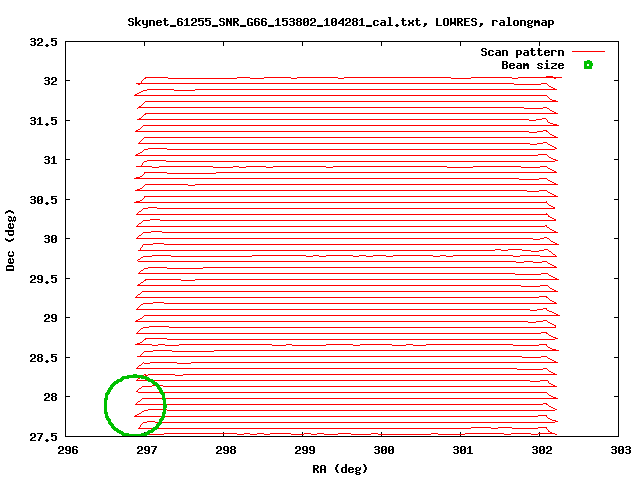Click the 31.5 tick label on the Dec axis
The width and height of the screenshot is (640, 480).
click(43, 121)
